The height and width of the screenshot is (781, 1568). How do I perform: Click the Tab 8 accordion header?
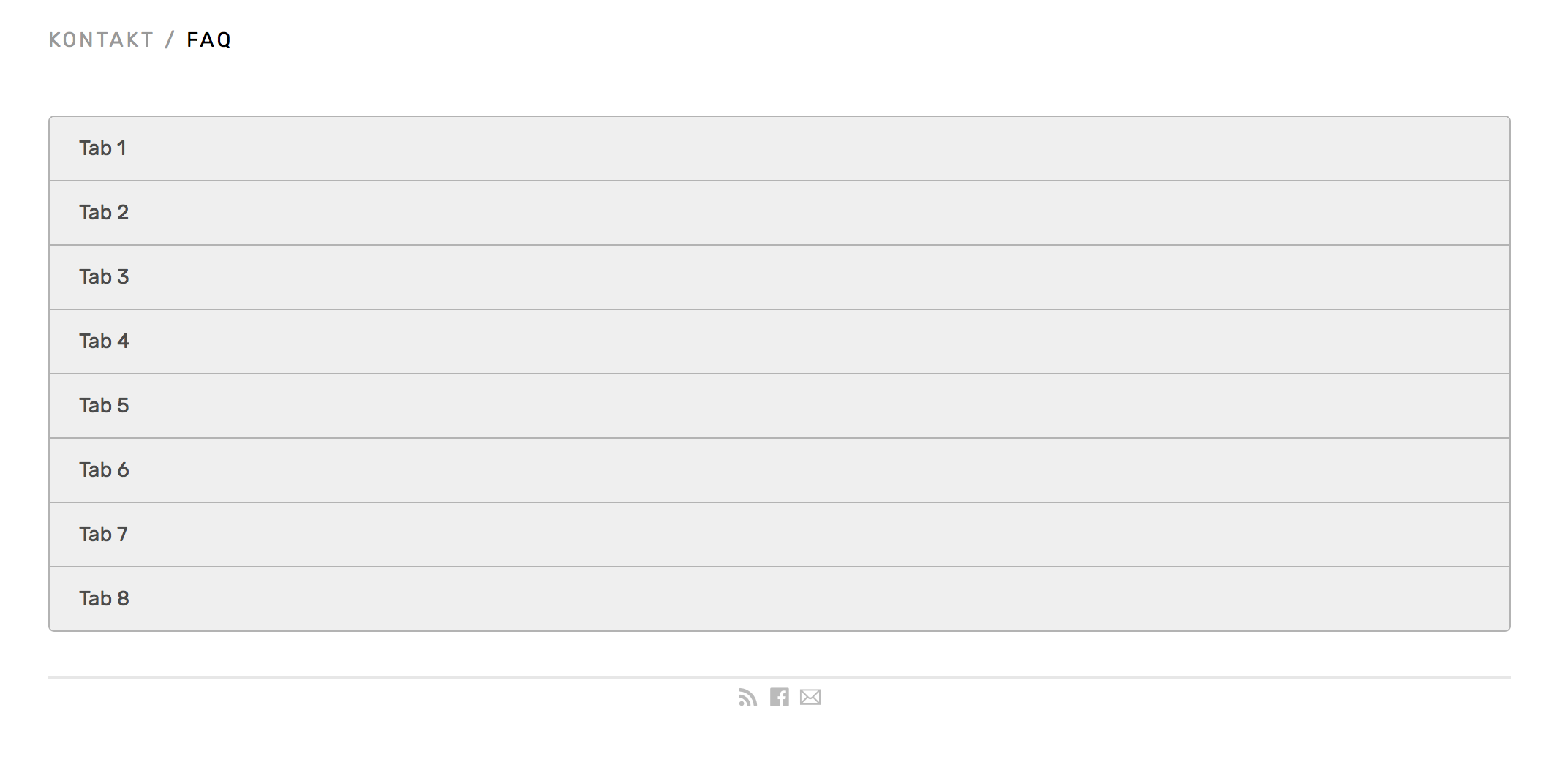780,599
